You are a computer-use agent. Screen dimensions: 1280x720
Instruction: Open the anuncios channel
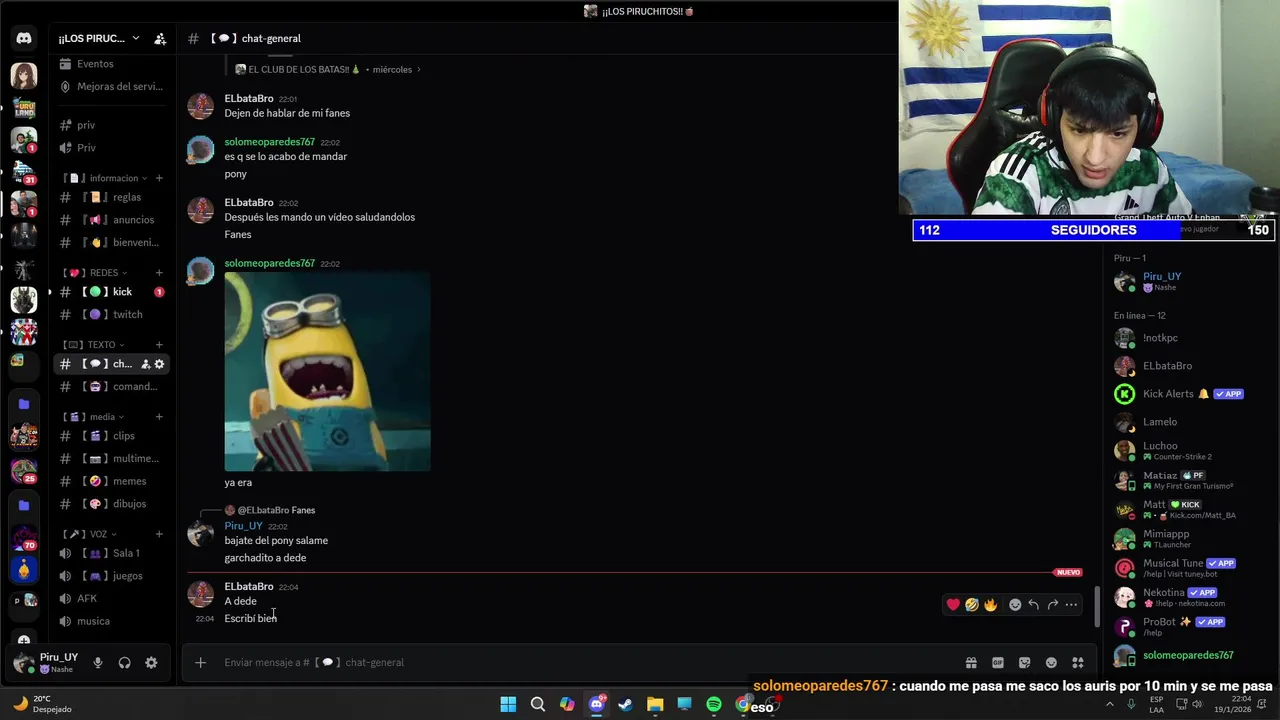click(x=110, y=220)
